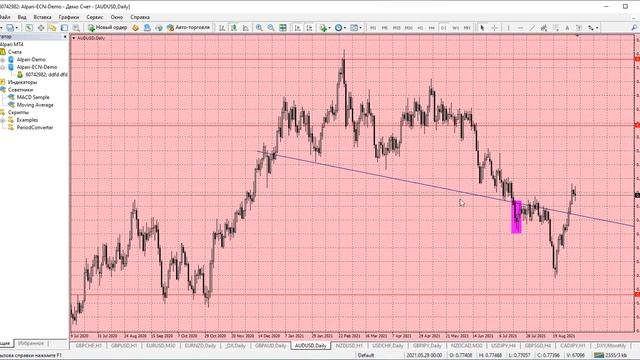Open the indicators list dropdown
The image size is (640, 360).
pyautogui.click(x=325, y=28)
